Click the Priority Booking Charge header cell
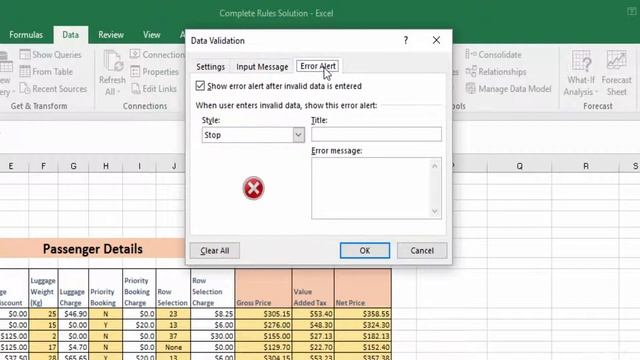The height and width of the screenshot is (360, 640). 139,288
